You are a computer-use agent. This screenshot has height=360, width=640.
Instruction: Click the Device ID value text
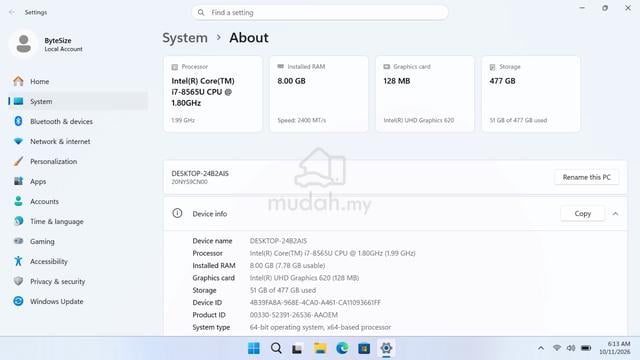pyautogui.click(x=315, y=302)
